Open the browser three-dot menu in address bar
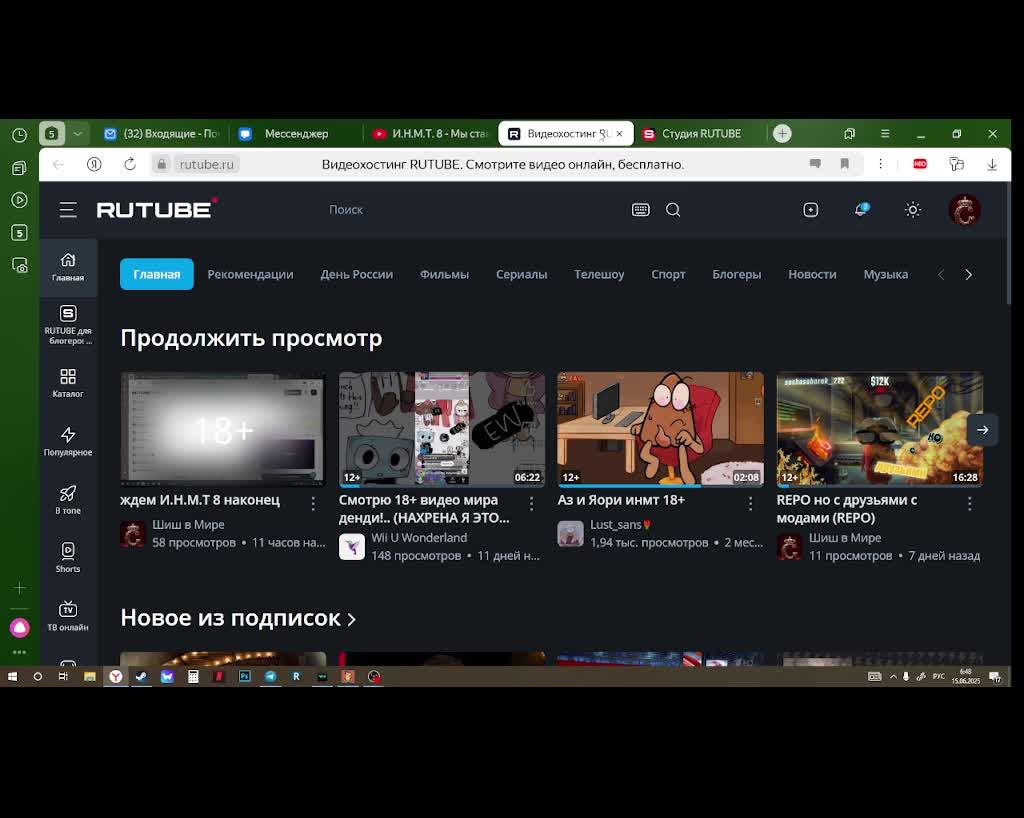The height and width of the screenshot is (818, 1024). coord(880,164)
